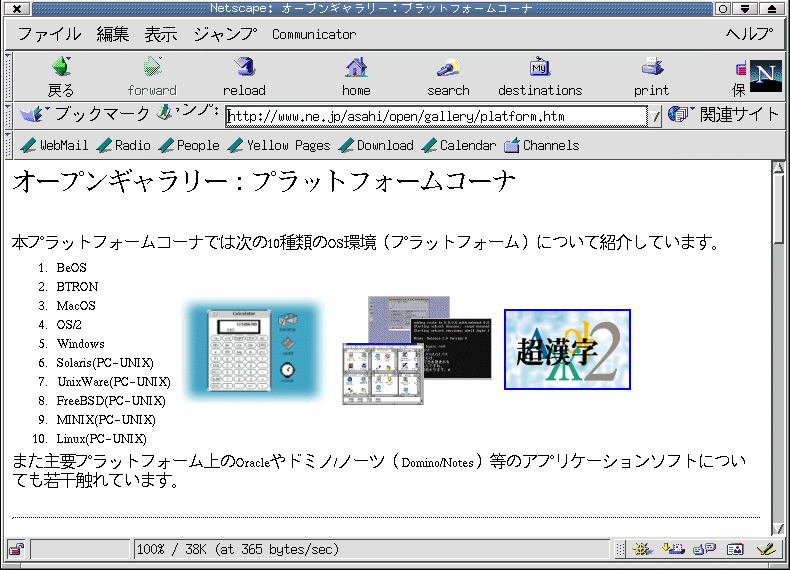Click the location drag icon beside ブックマーク
Viewport: 790px width, 570px height.
click(x=164, y=112)
